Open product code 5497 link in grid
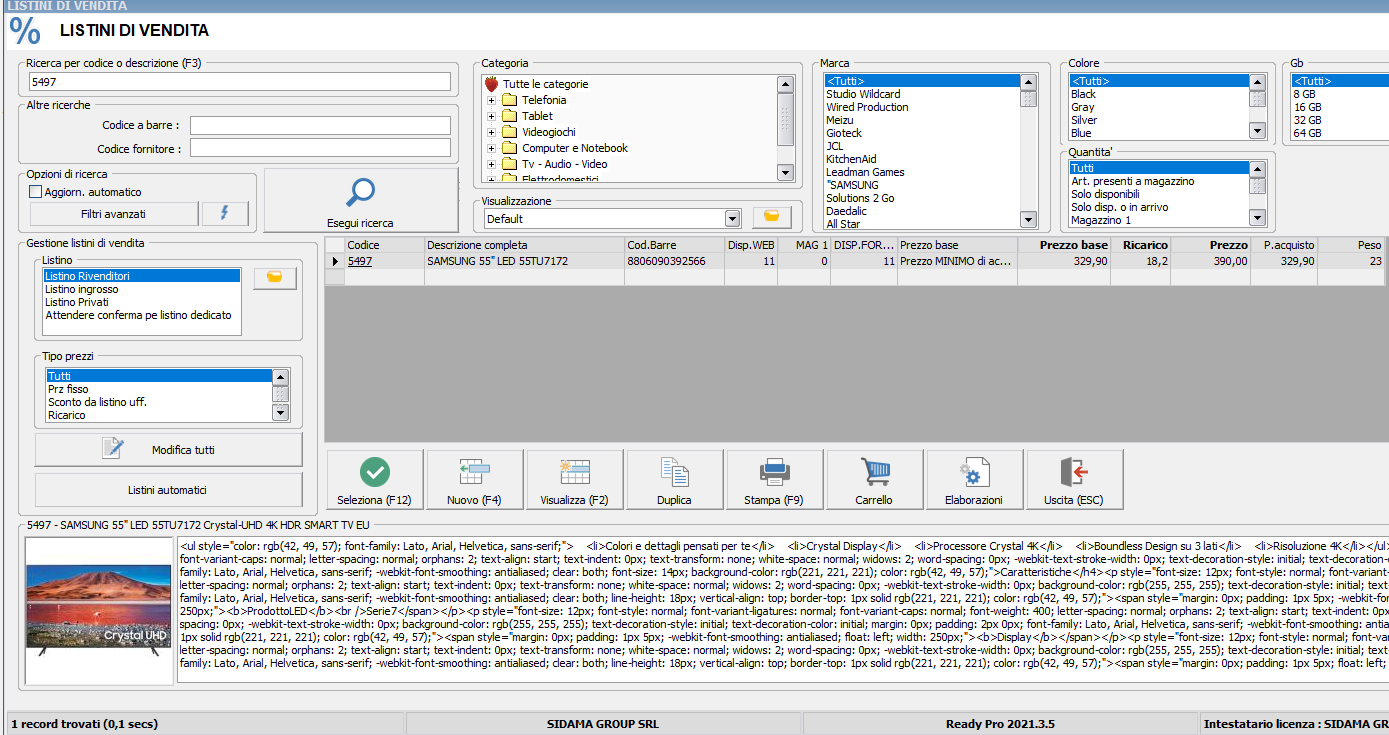This screenshot has height=735, width=1389. [359, 261]
